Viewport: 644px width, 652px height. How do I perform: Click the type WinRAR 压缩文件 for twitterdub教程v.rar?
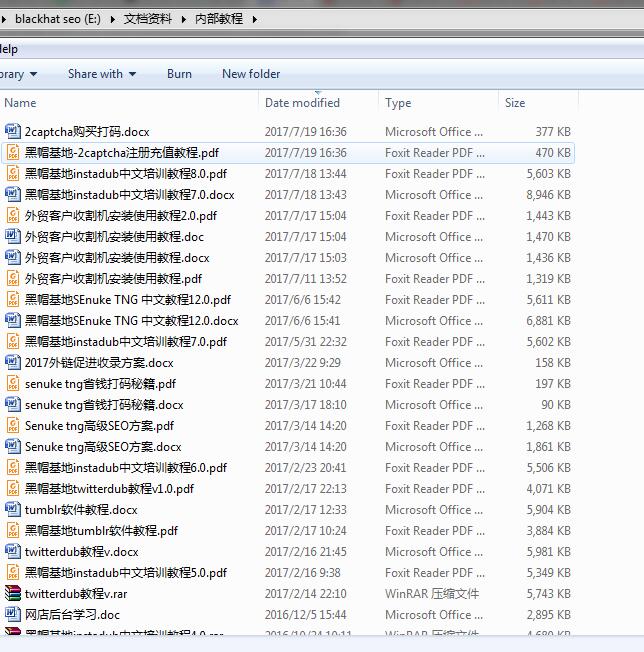pos(432,594)
